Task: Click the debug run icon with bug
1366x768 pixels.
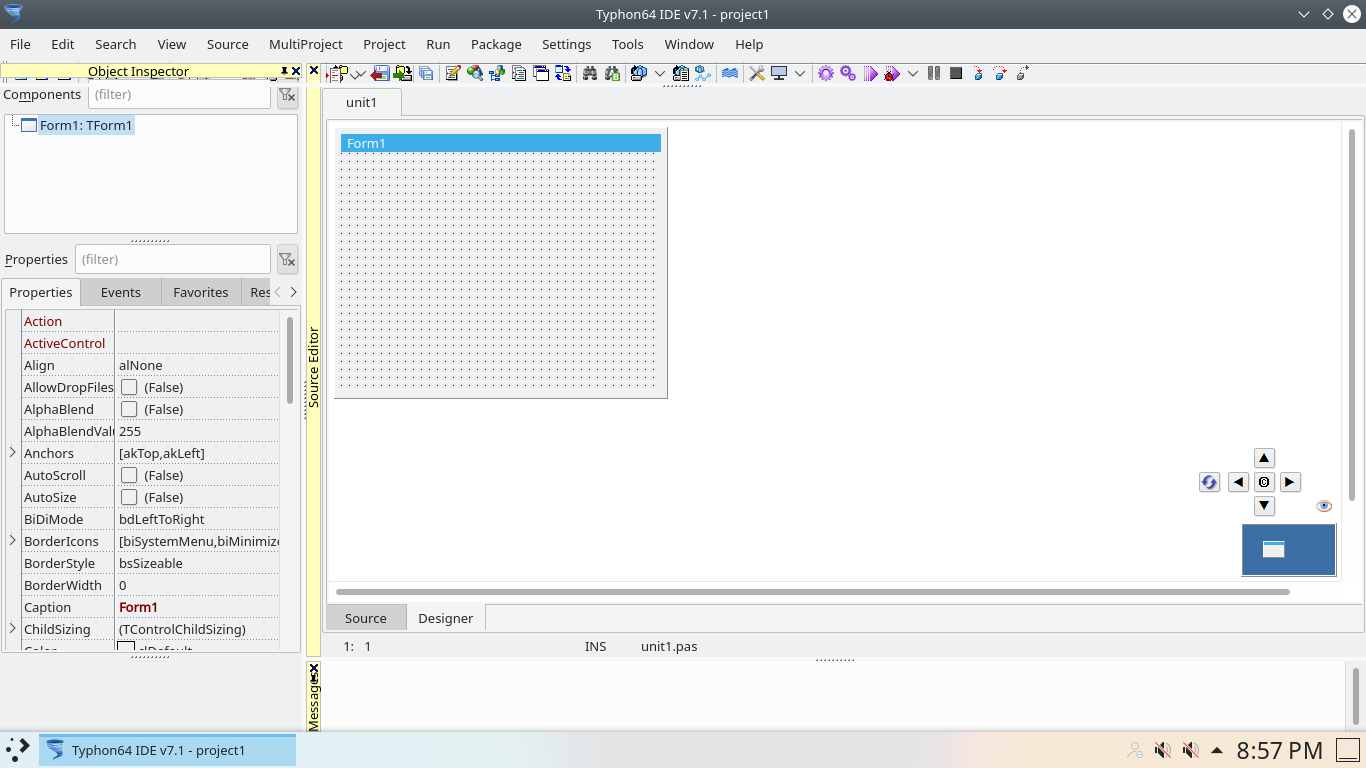Action: pyautogui.click(x=892, y=73)
